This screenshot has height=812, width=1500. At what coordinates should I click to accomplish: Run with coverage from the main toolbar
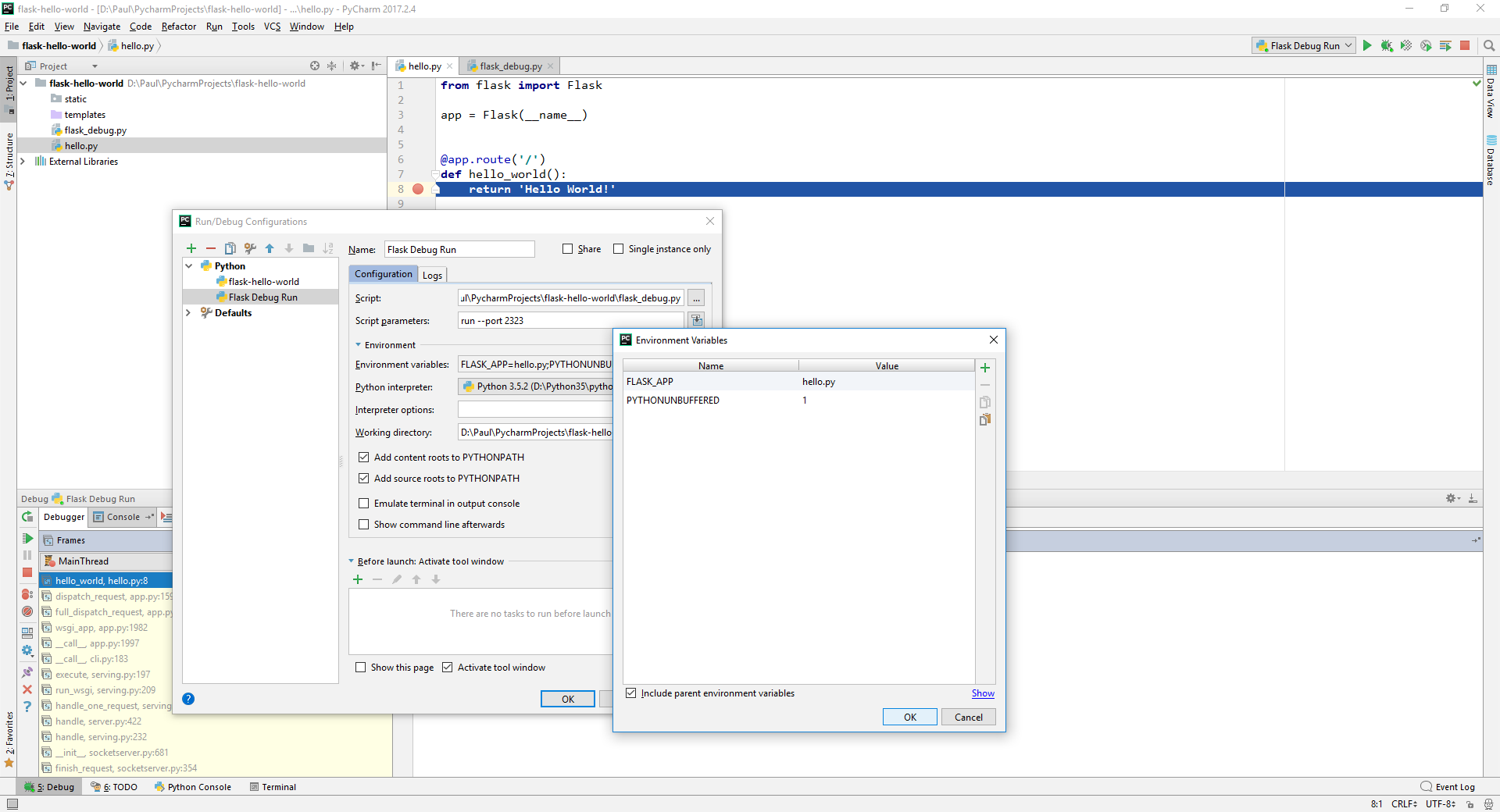coord(1406,46)
